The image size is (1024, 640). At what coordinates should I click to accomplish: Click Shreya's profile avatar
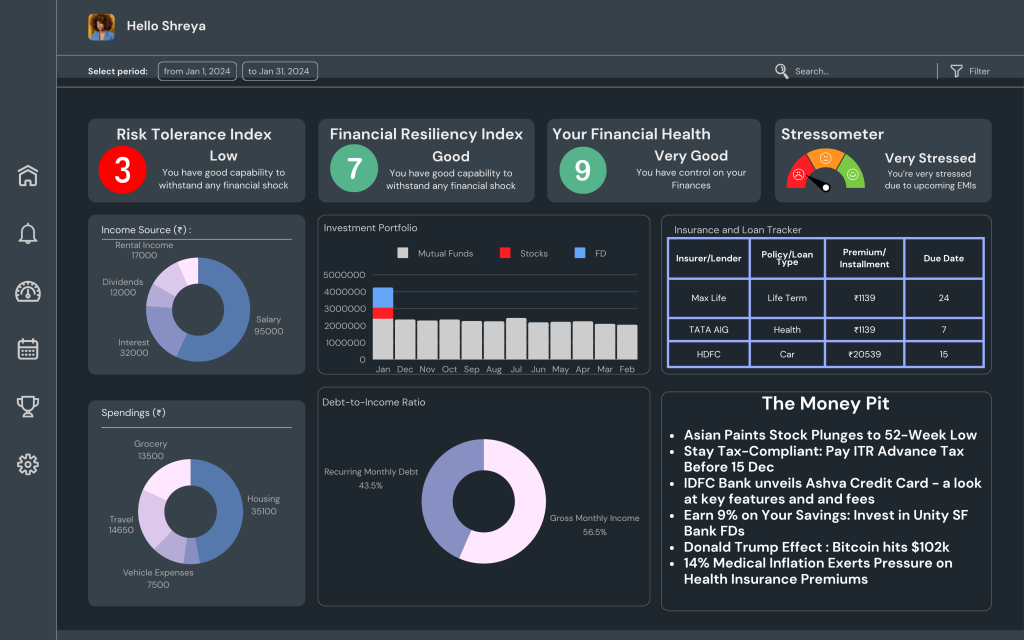point(102,27)
